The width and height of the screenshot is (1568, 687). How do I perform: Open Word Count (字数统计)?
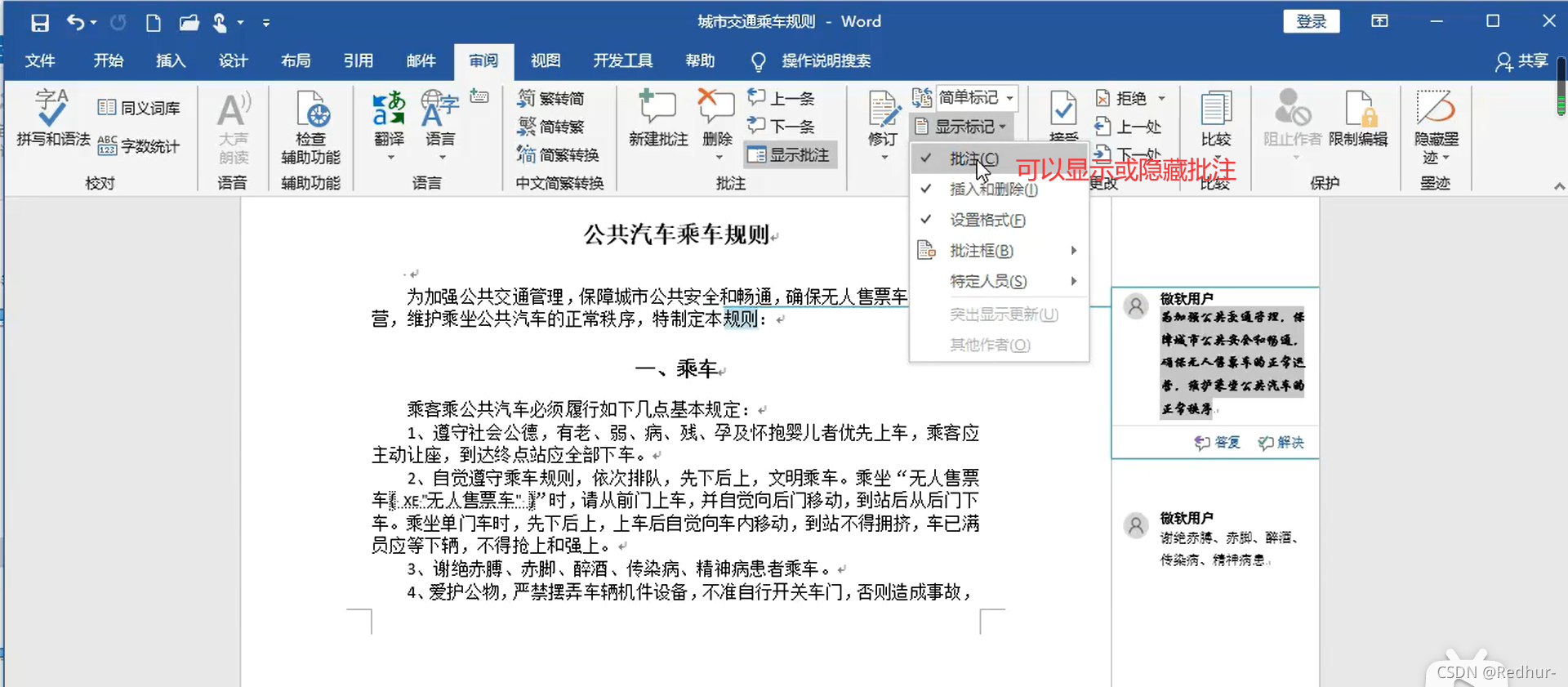139,146
